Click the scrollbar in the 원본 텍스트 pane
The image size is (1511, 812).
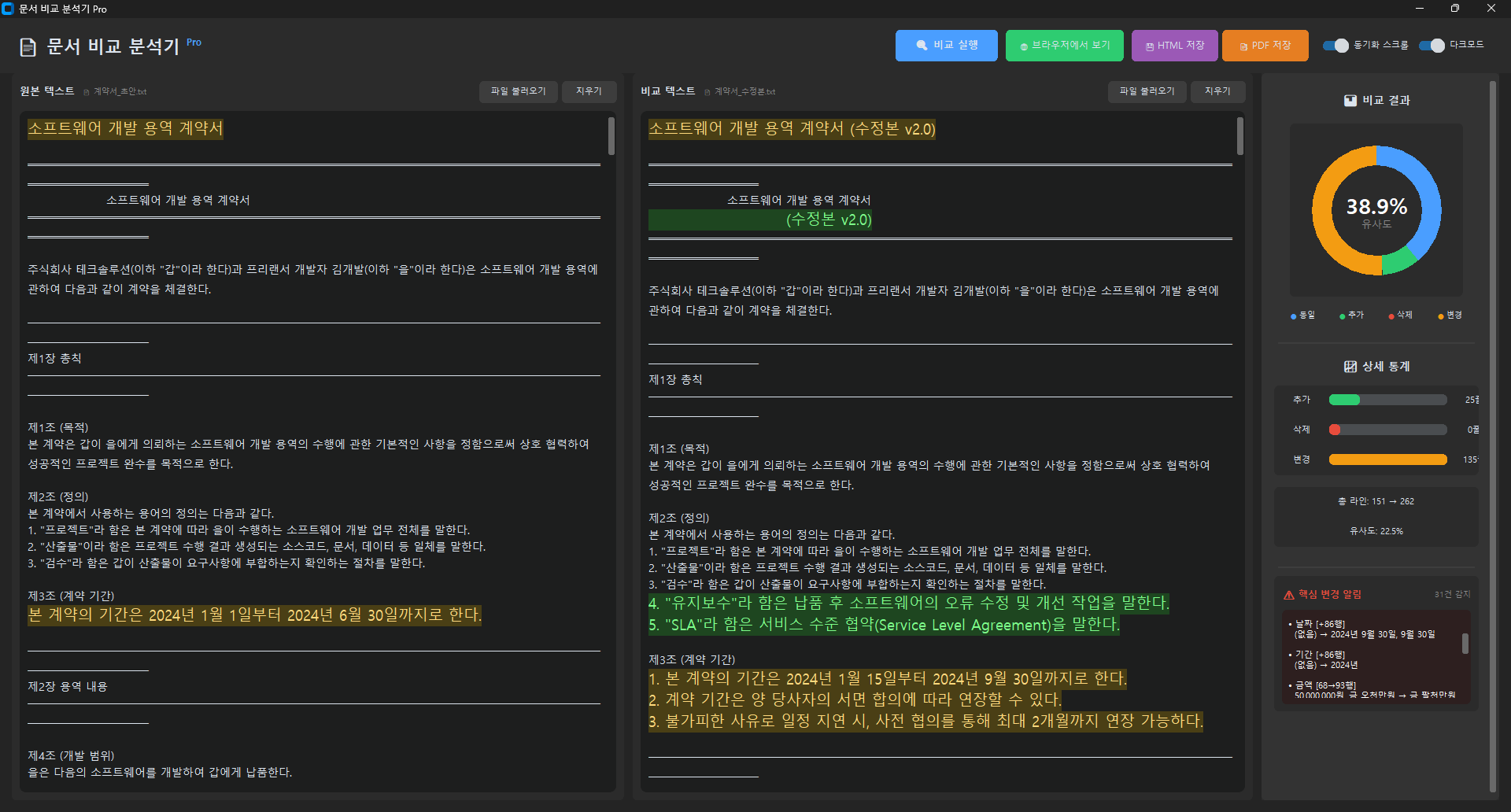tap(611, 136)
